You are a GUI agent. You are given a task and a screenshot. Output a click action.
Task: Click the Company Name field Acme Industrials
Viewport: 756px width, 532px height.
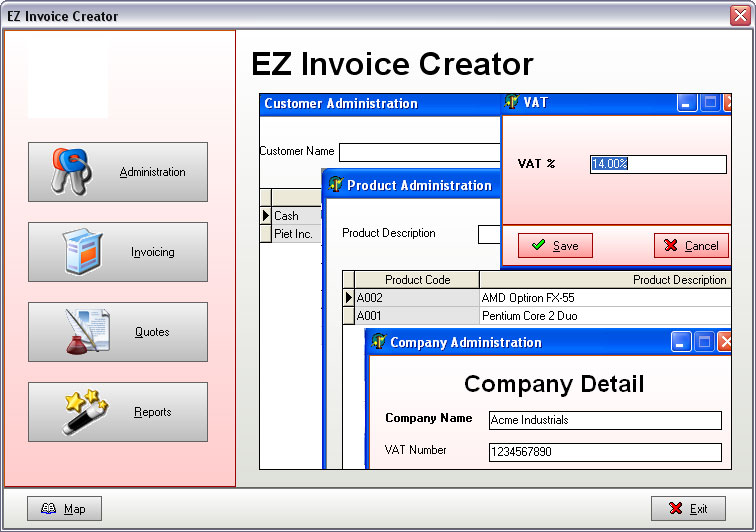click(x=604, y=420)
